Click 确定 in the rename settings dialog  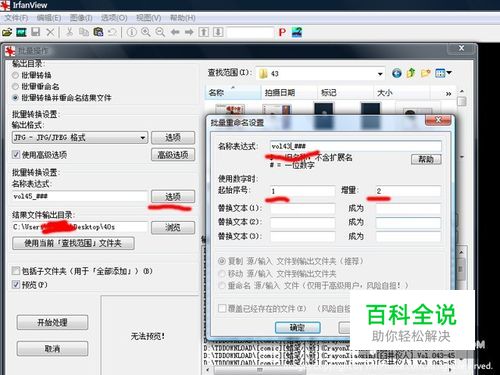pyautogui.click(x=298, y=328)
